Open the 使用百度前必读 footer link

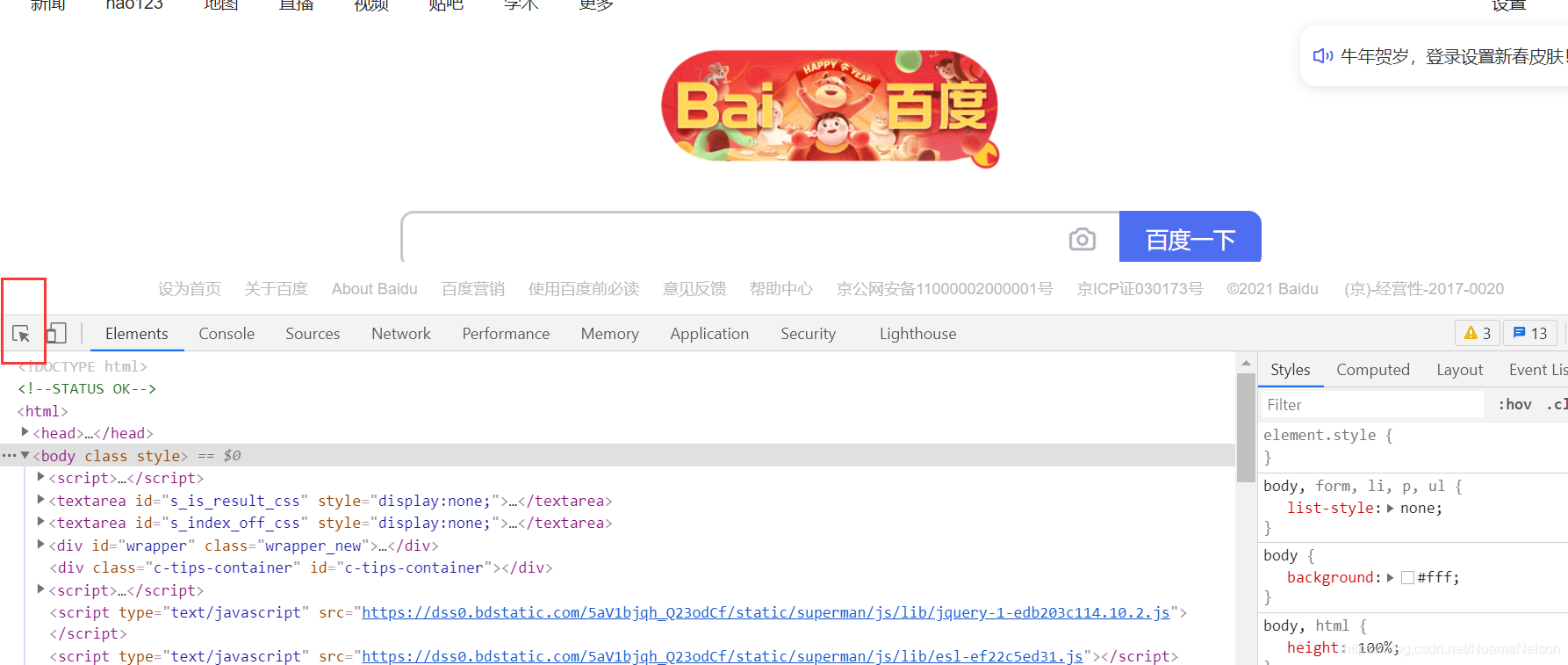584,289
